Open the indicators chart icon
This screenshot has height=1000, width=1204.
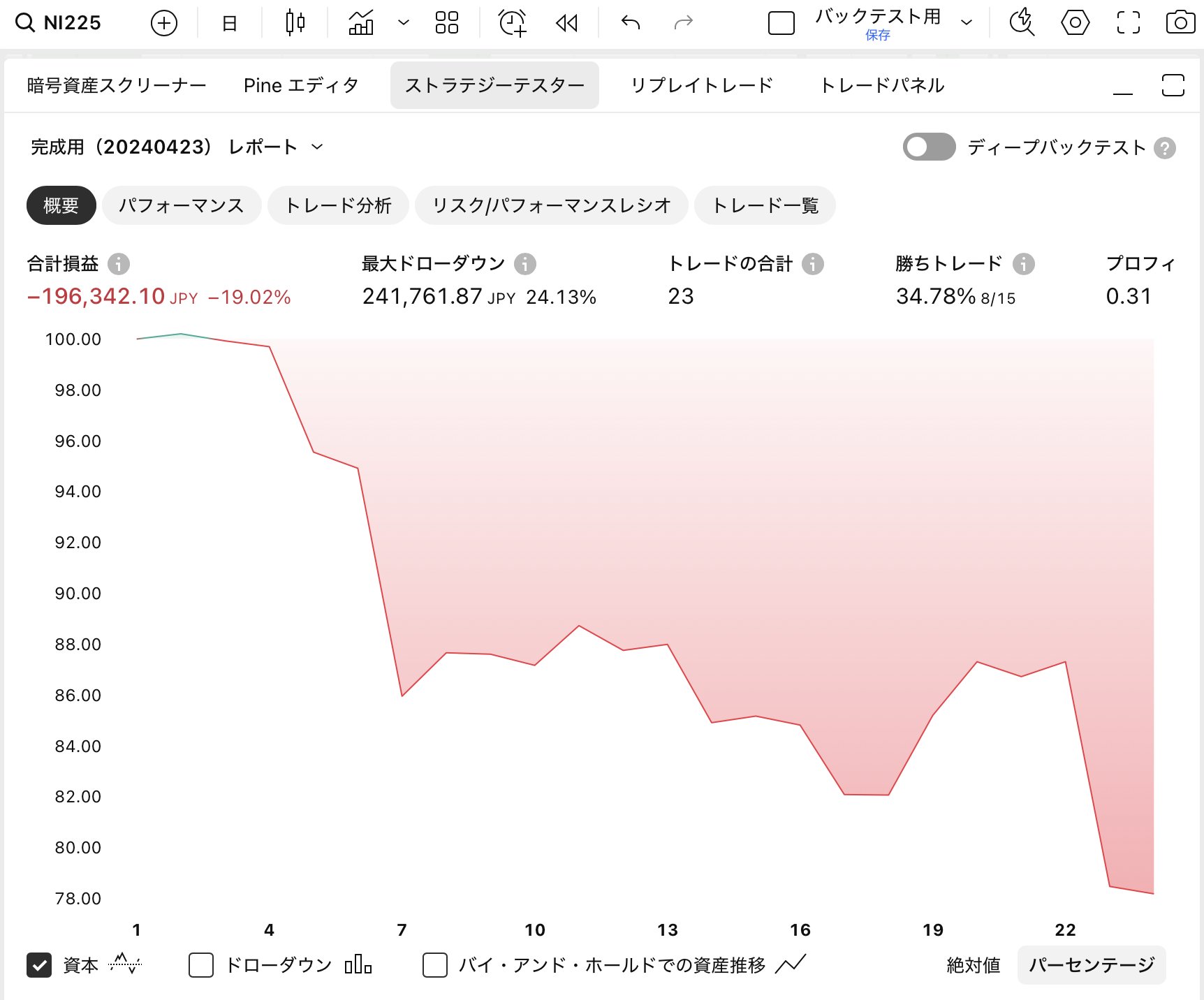click(x=361, y=23)
